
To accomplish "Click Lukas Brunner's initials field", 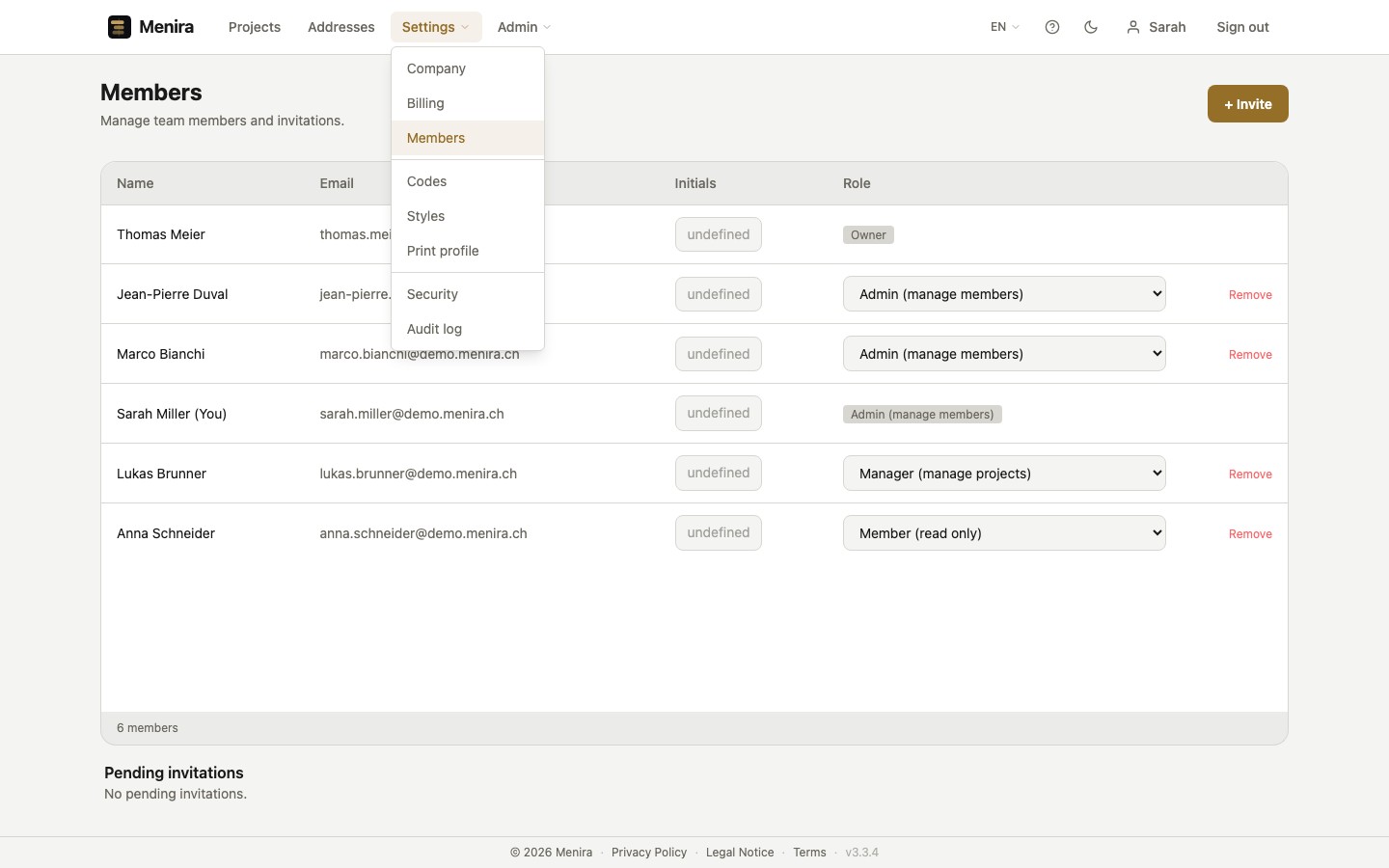I will [719, 474].
